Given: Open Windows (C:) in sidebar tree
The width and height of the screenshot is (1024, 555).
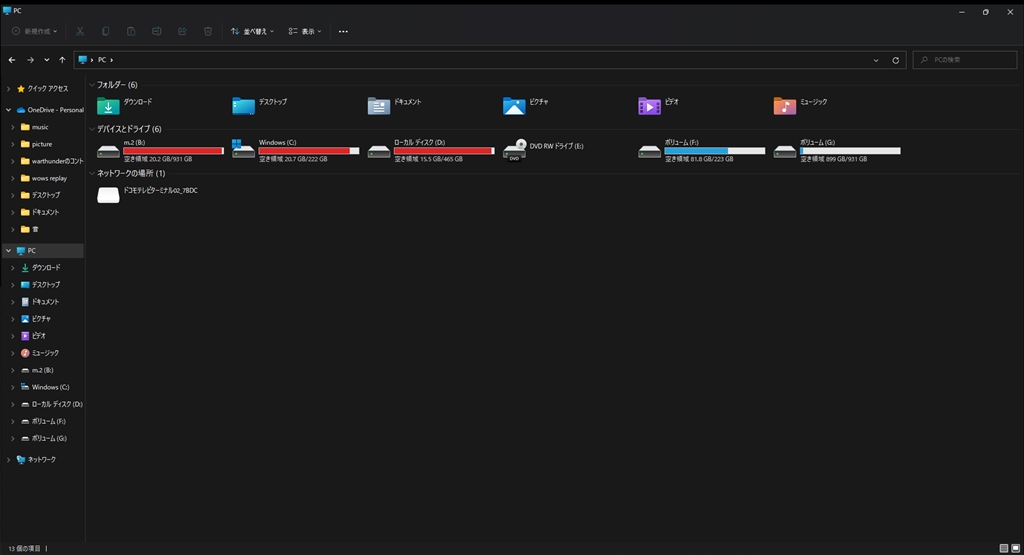Looking at the screenshot, I should click(45, 387).
